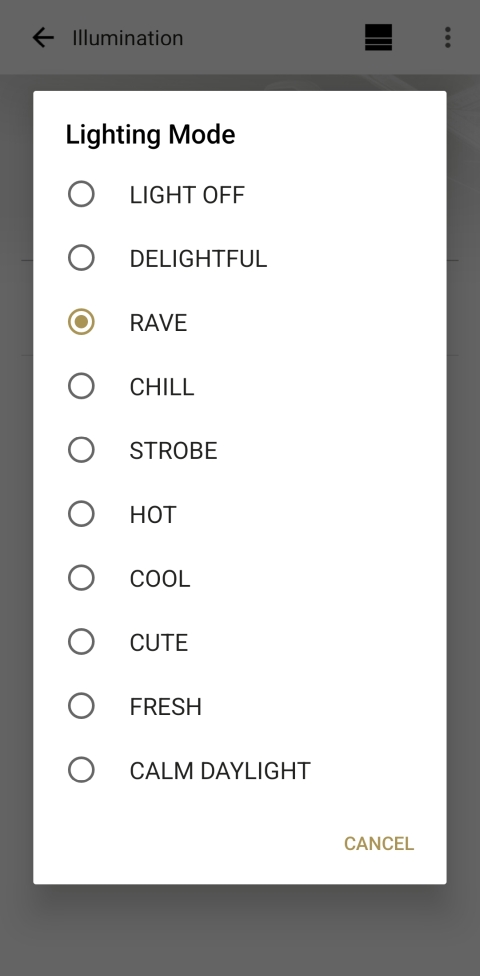The image size is (480, 976).
Task: Select the FRESH radio button
Action: [81, 706]
